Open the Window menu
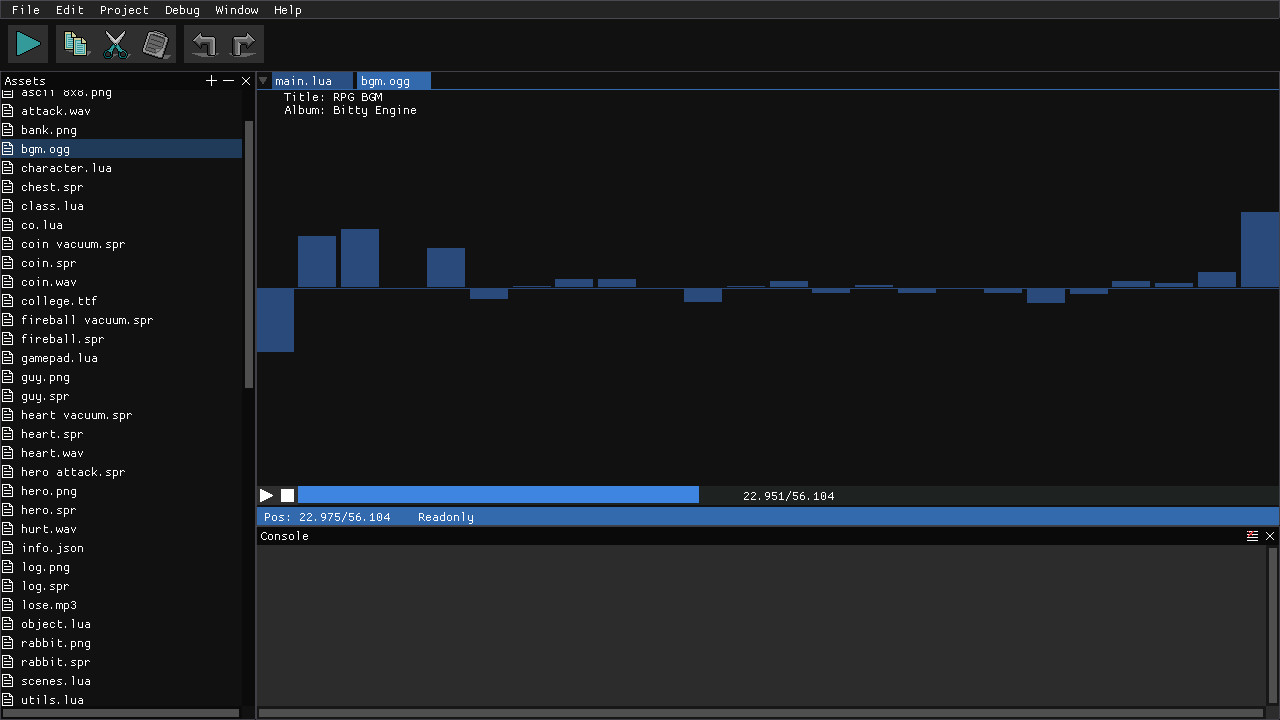Screen dimensions: 1280x720 coord(236,10)
